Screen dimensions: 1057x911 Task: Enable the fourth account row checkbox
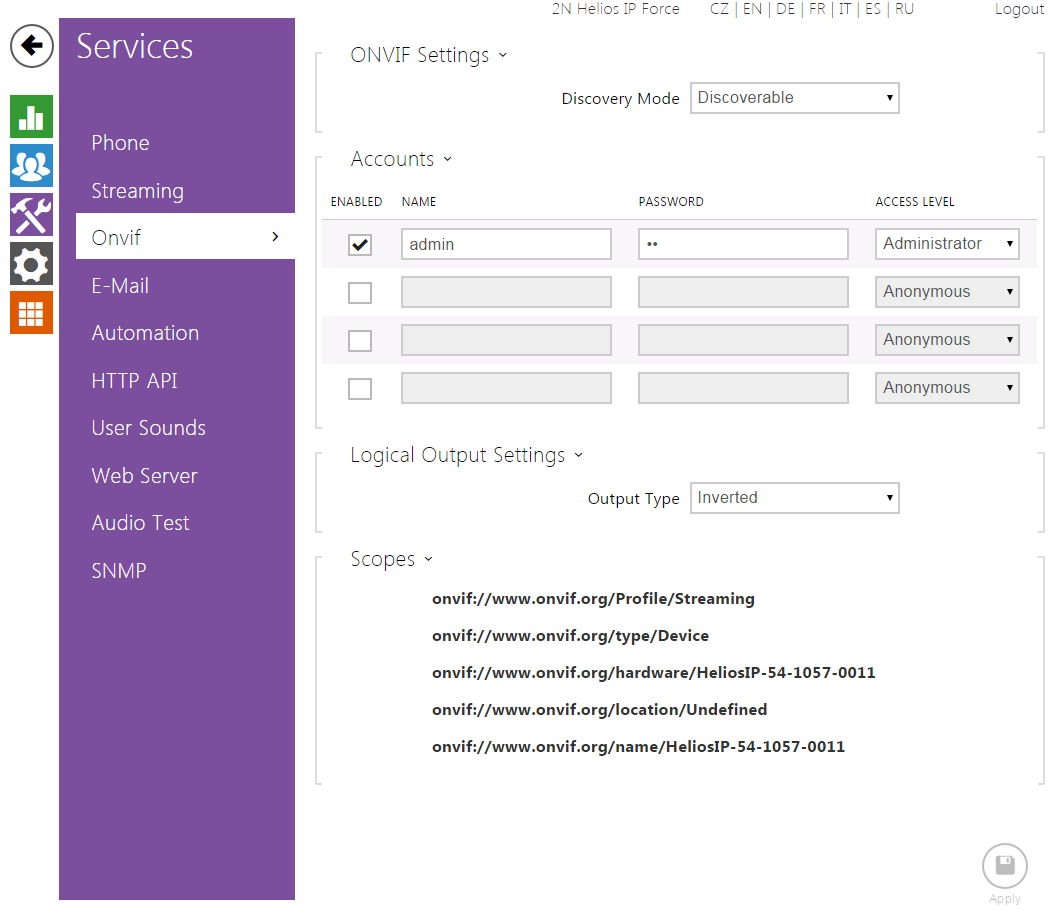(x=360, y=388)
